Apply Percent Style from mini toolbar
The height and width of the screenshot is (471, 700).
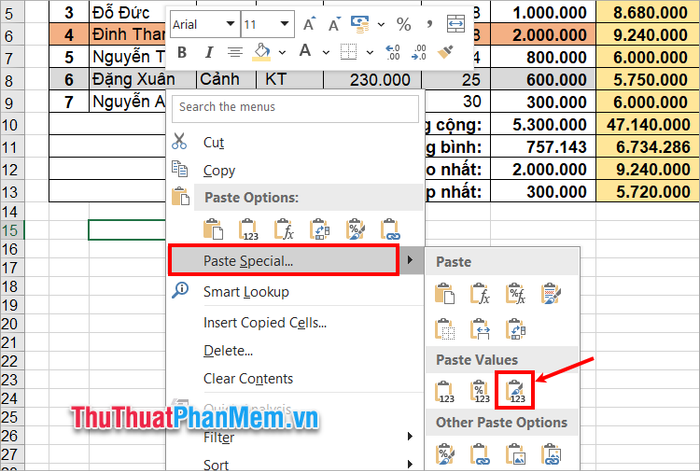click(403, 23)
